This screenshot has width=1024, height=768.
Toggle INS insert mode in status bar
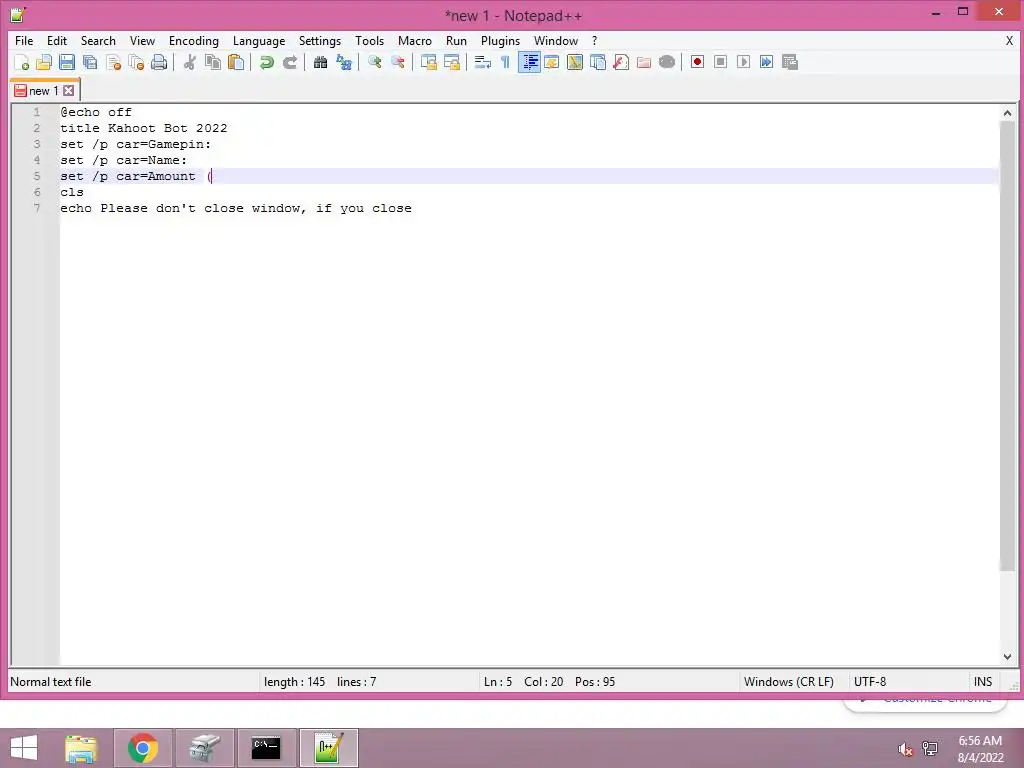983,682
